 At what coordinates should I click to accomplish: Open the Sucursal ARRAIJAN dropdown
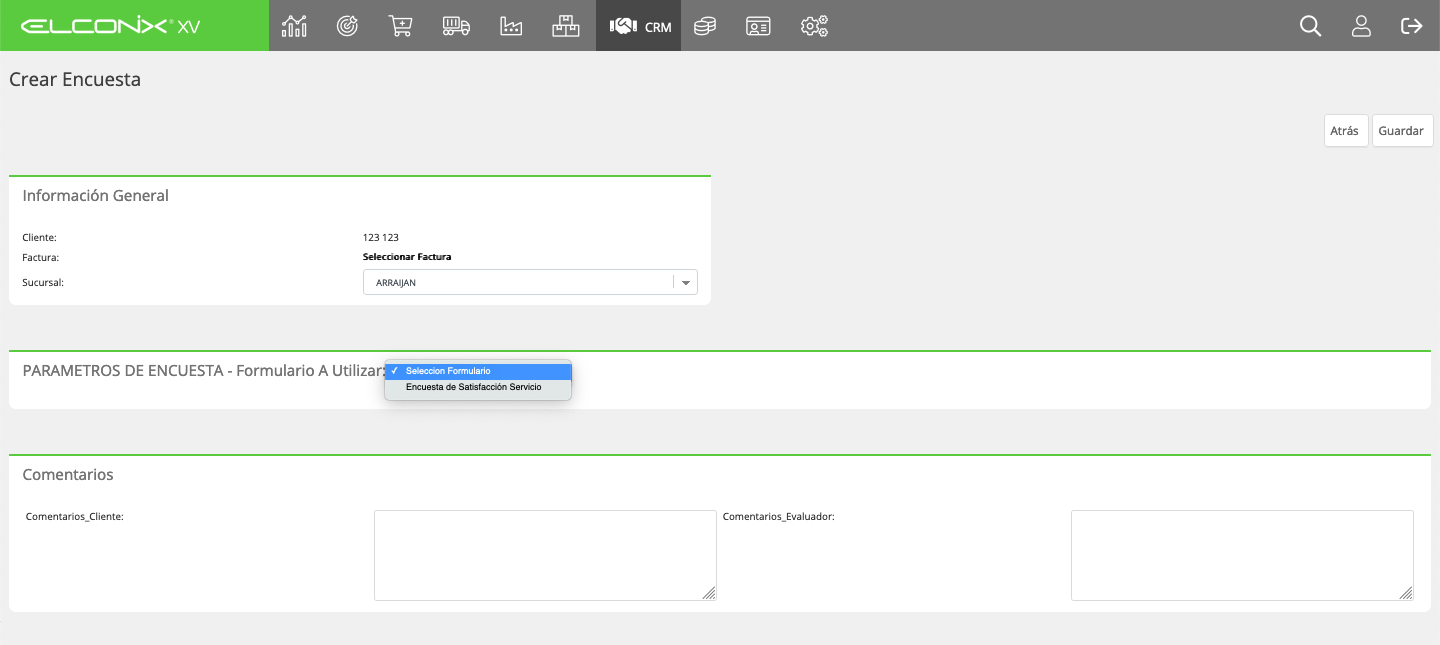pyautogui.click(x=530, y=283)
